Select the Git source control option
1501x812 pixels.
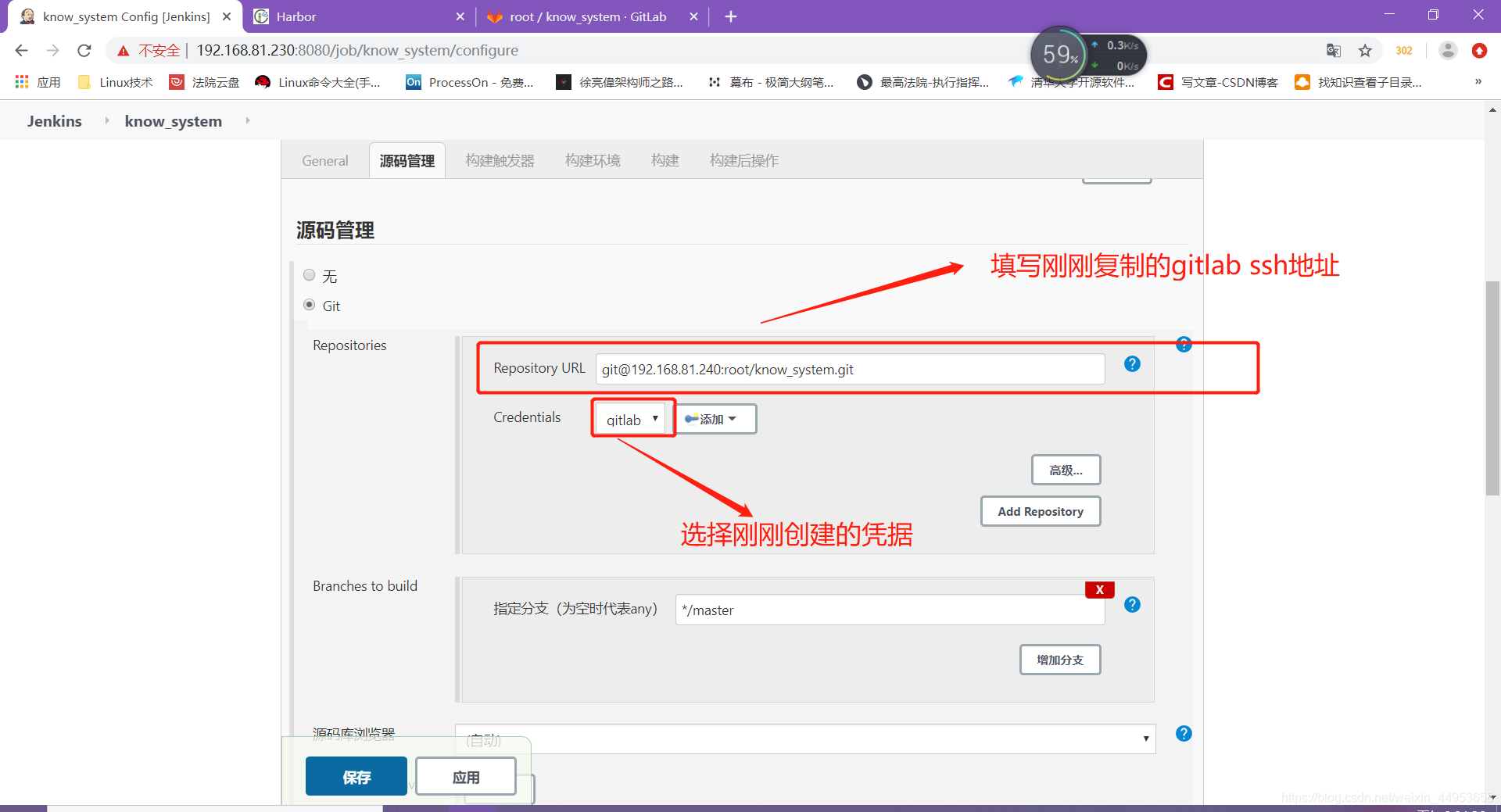[310, 305]
